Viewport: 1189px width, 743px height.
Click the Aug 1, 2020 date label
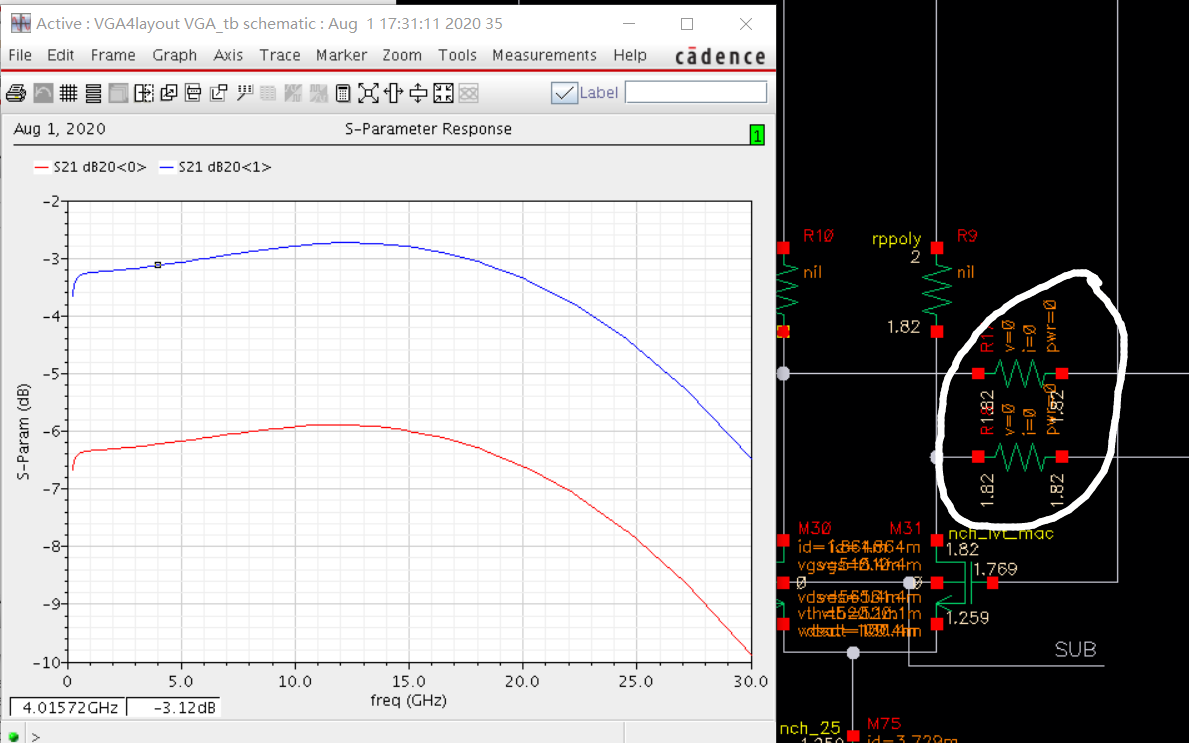click(x=59, y=129)
